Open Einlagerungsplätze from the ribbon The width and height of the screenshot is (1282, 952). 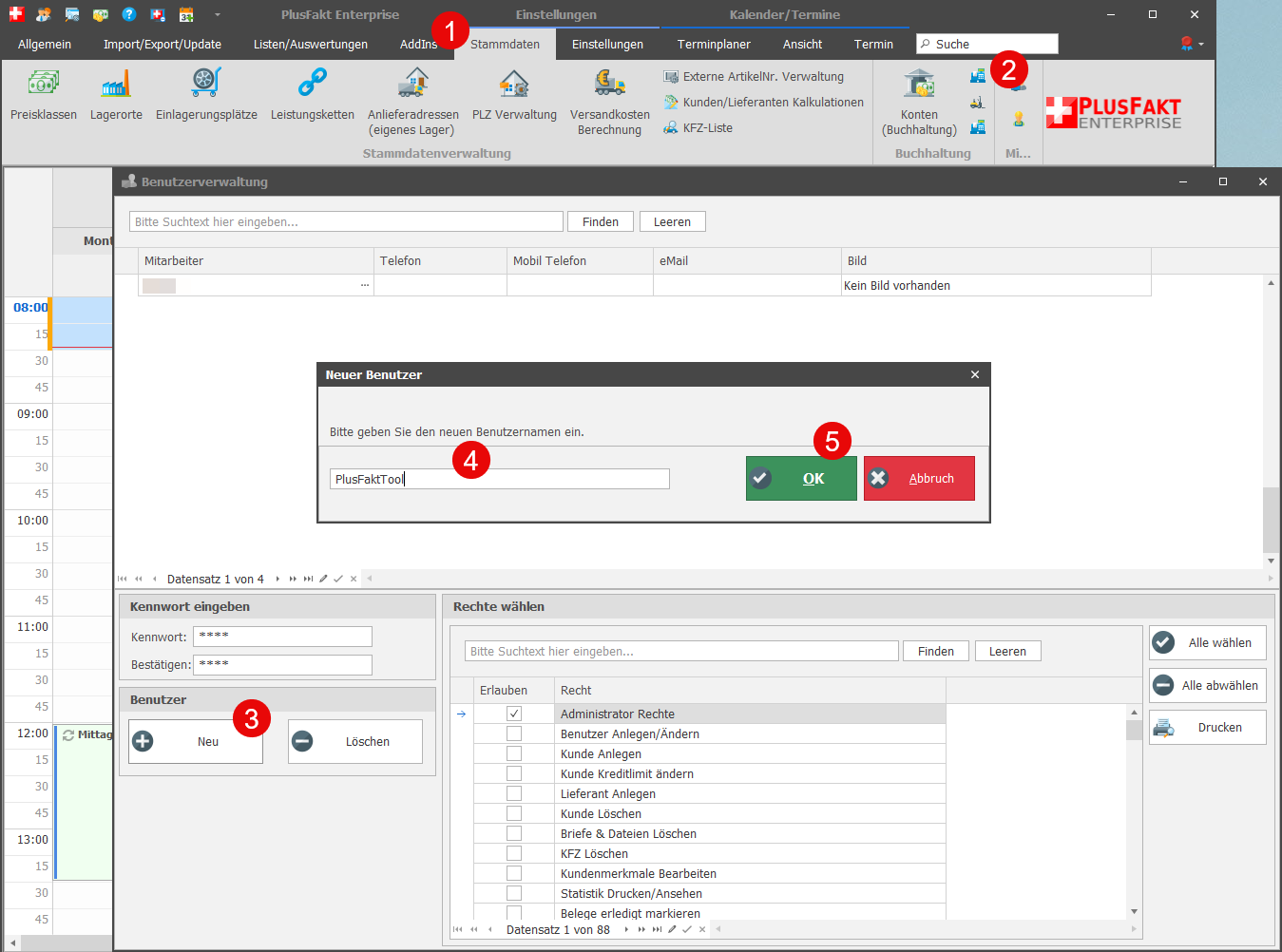pyautogui.click(x=206, y=95)
